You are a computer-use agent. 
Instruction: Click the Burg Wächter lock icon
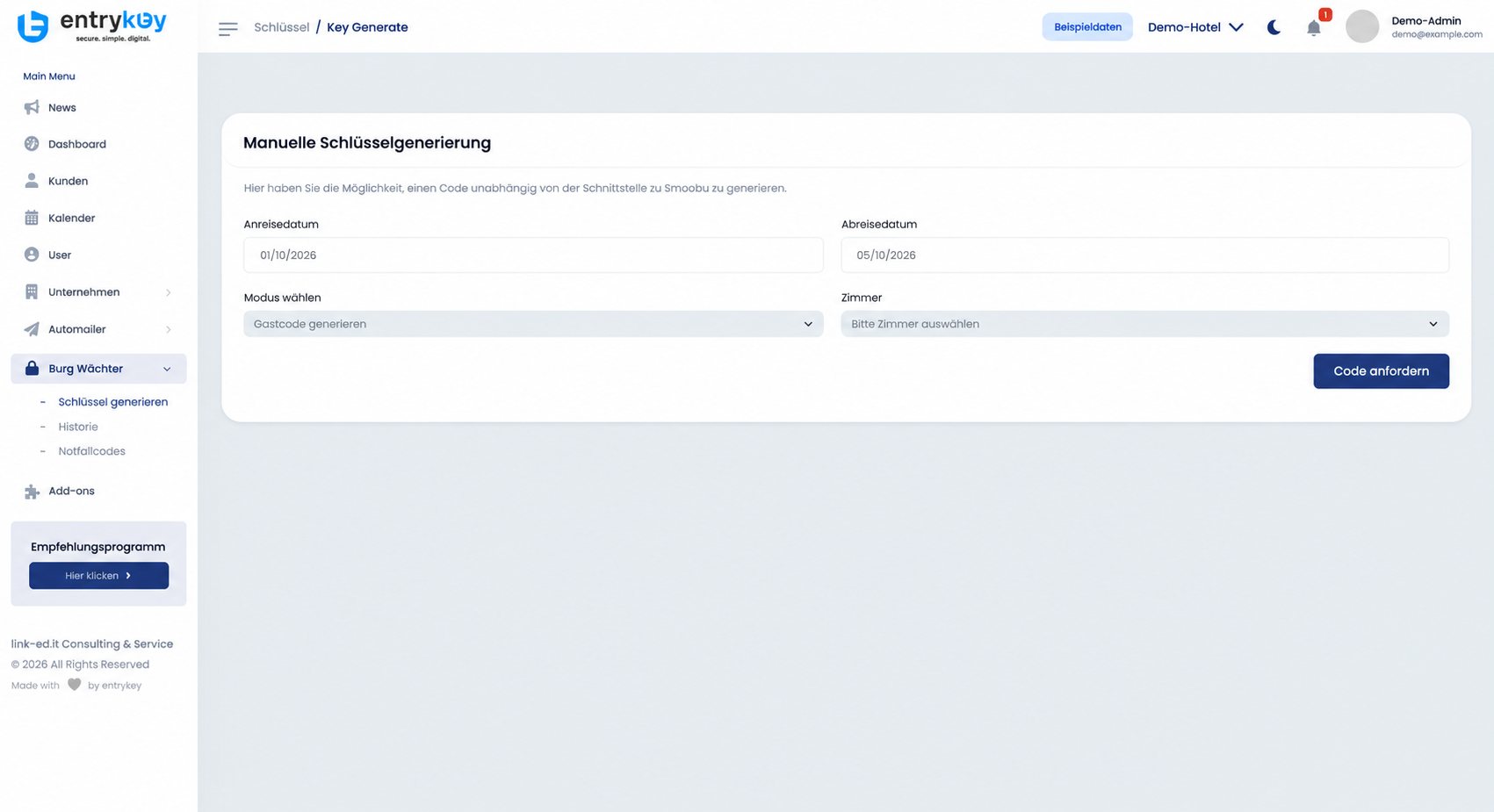click(32, 369)
